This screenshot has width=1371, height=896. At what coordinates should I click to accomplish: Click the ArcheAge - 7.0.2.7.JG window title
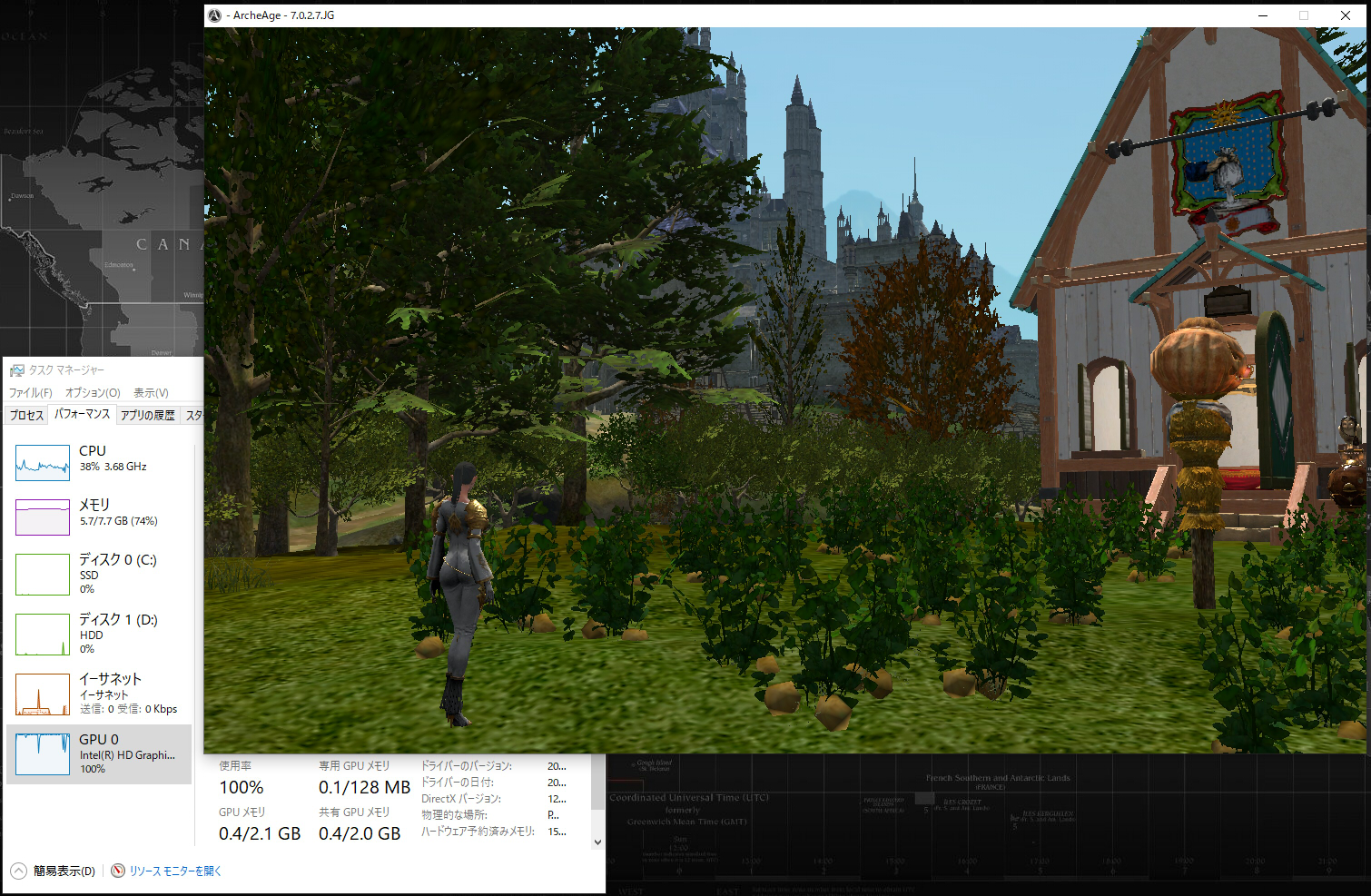pyautogui.click(x=280, y=15)
